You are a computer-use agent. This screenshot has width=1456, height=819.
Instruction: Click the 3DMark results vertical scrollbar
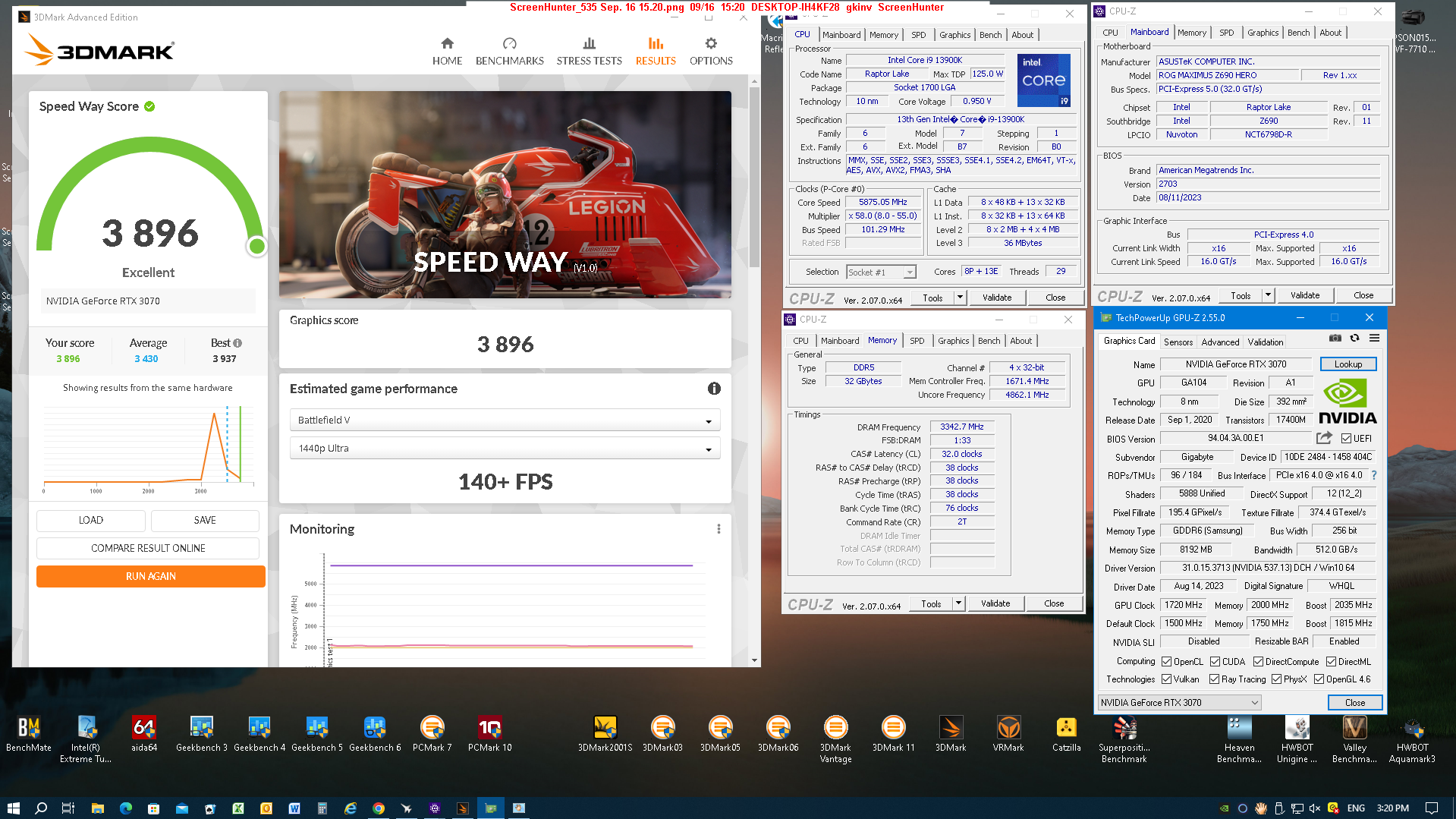pos(754,176)
